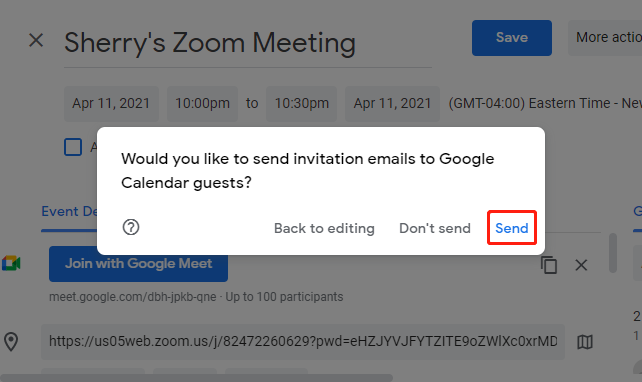Click Send to email invitations
The image size is (642, 382).
(512, 228)
